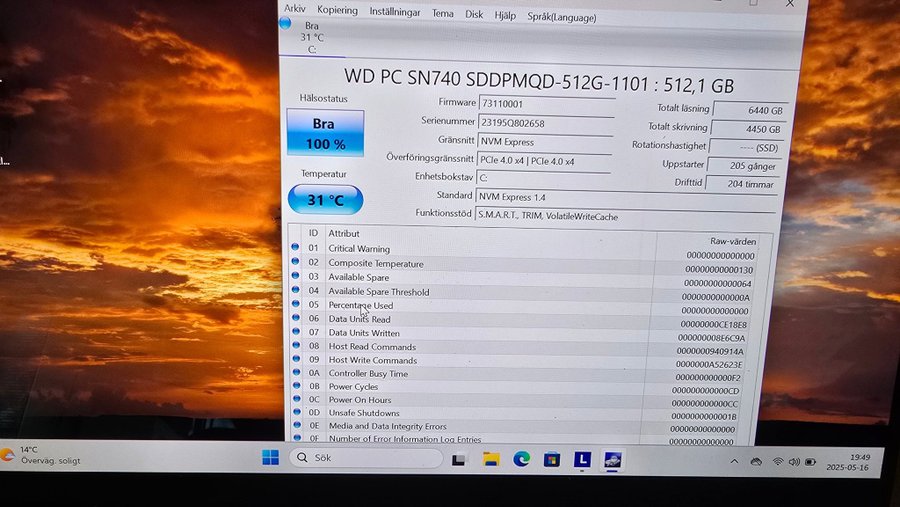Open the Arkiv menu

(294, 8)
